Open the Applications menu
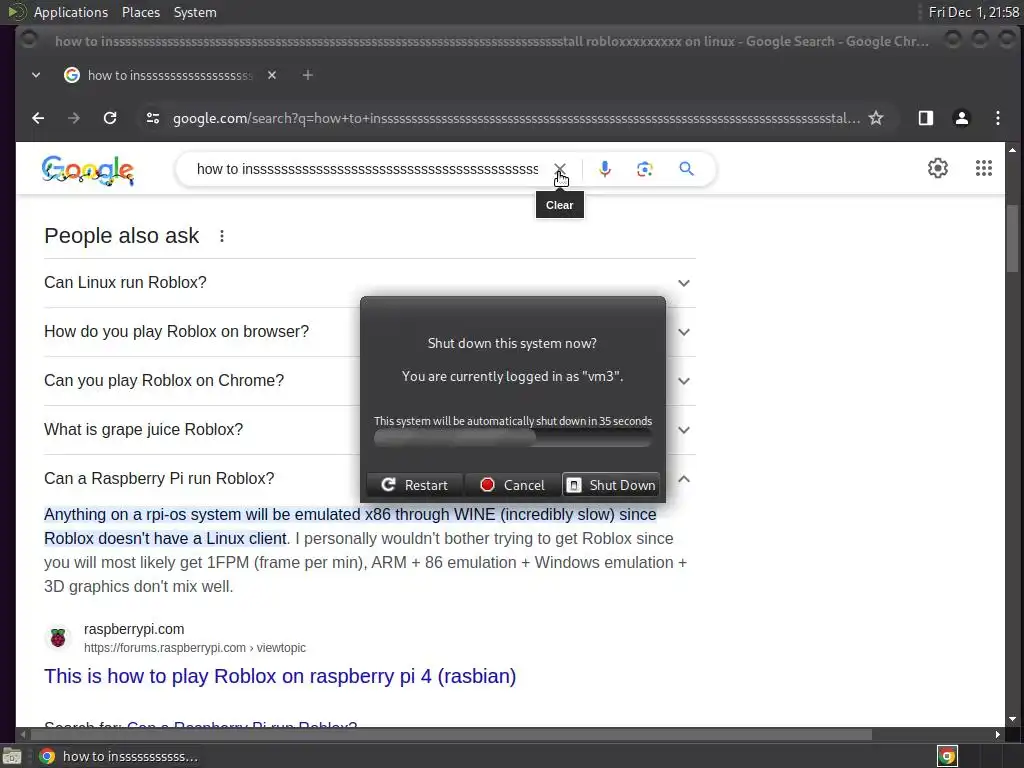1024x768 pixels. (x=71, y=12)
